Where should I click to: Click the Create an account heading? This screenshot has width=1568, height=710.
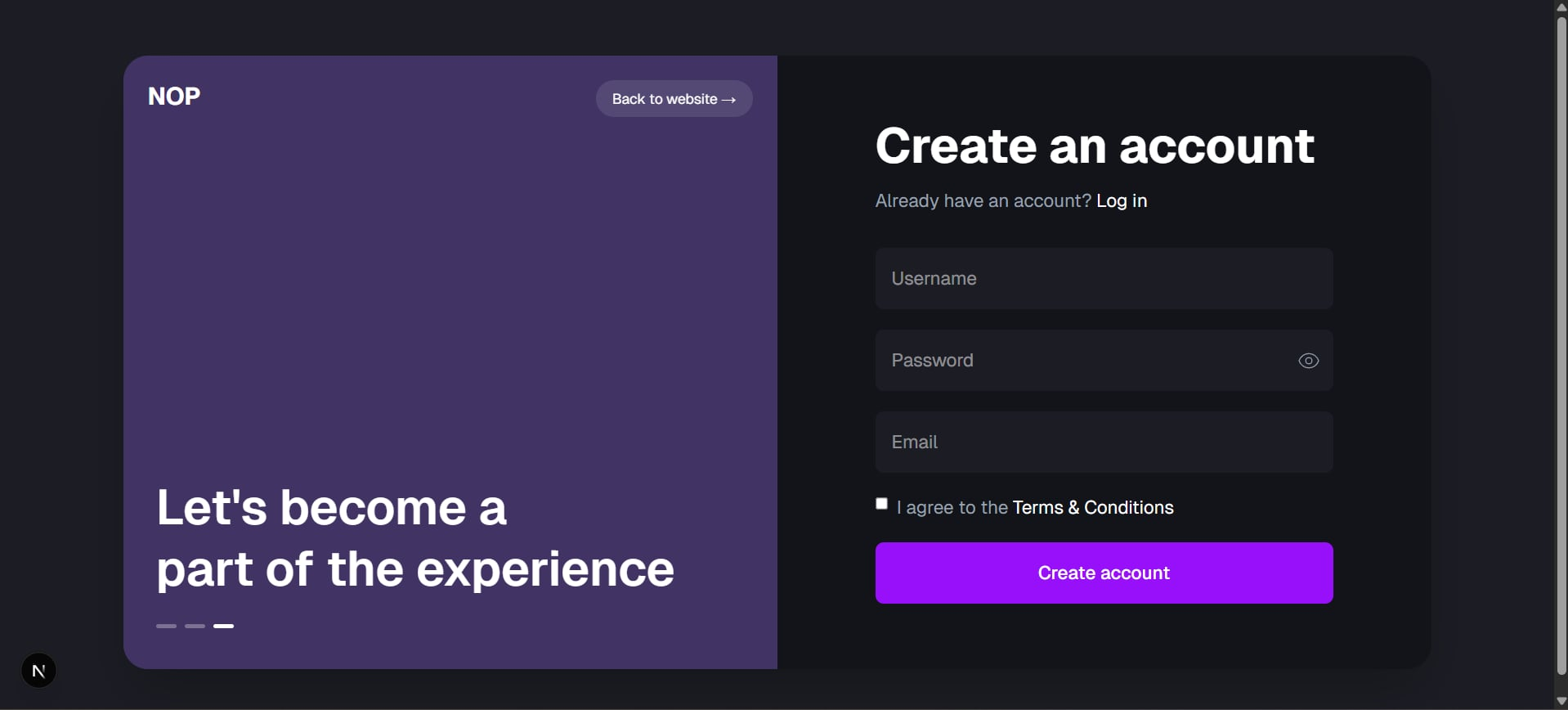click(x=1095, y=146)
